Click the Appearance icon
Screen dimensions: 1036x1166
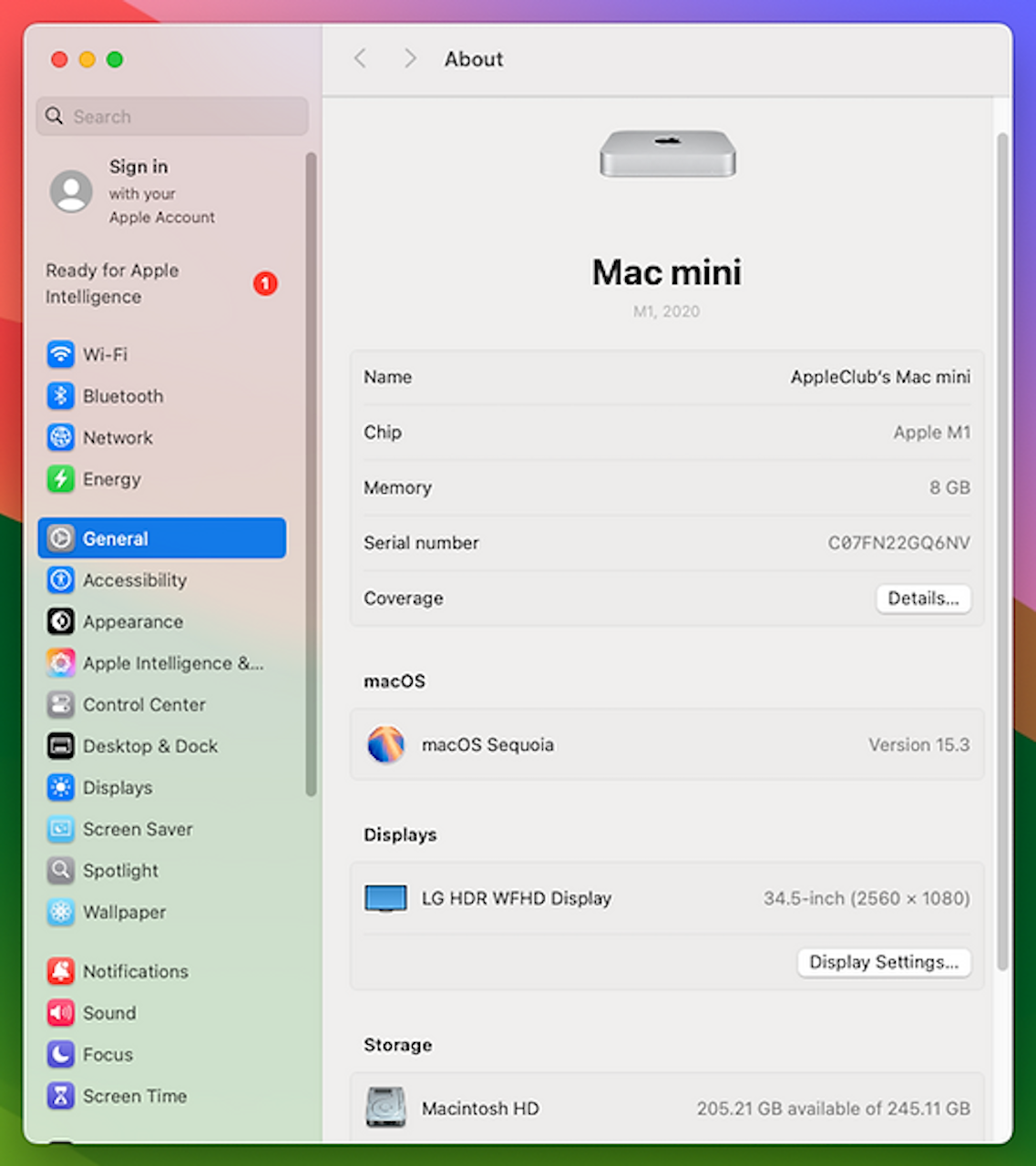(x=60, y=621)
